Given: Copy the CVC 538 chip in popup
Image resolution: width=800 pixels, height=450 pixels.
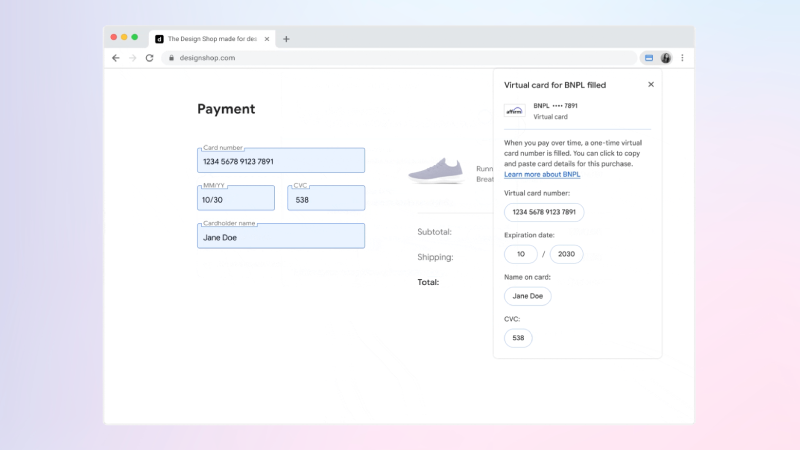Looking at the screenshot, I should [518, 338].
